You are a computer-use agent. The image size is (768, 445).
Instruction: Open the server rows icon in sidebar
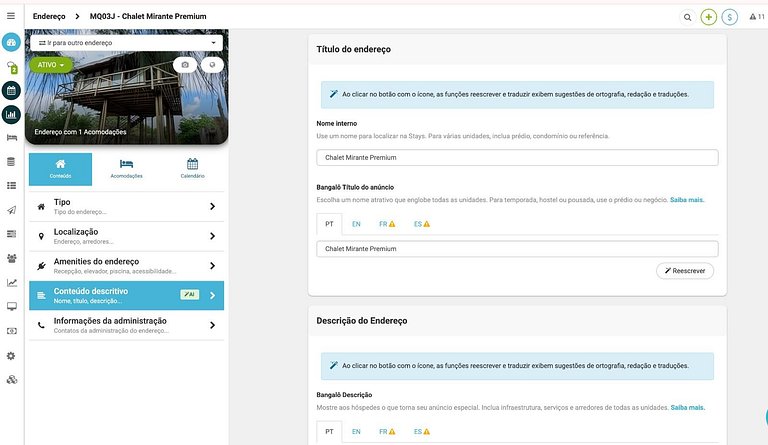(x=12, y=234)
